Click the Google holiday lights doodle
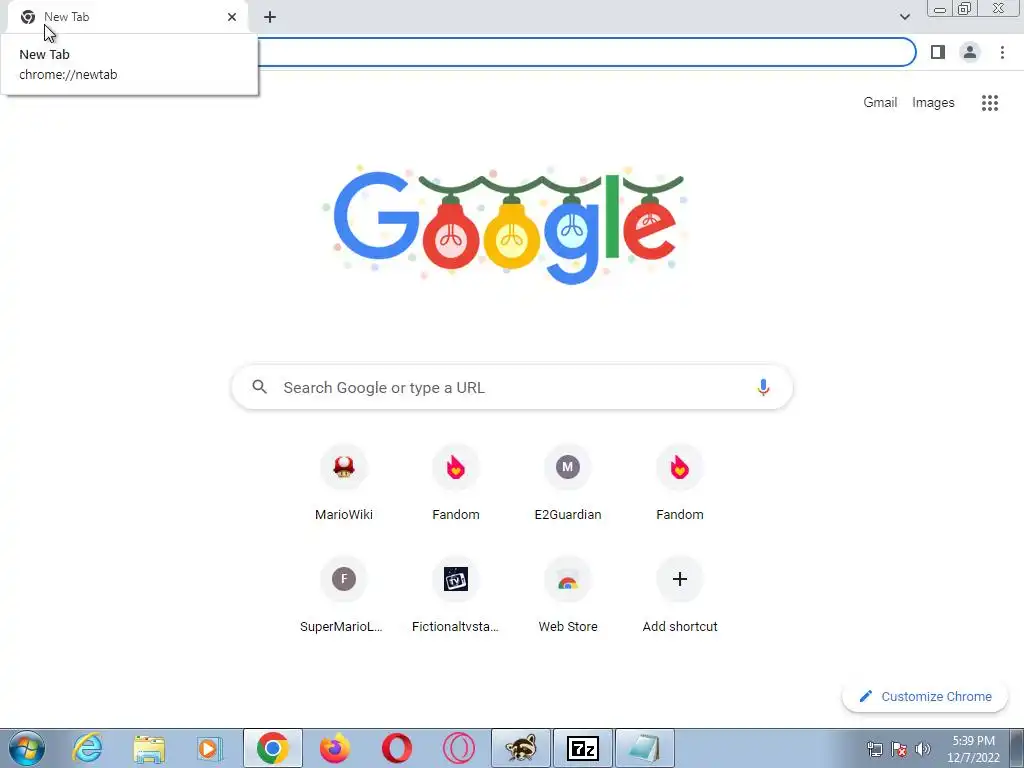 tap(505, 224)
